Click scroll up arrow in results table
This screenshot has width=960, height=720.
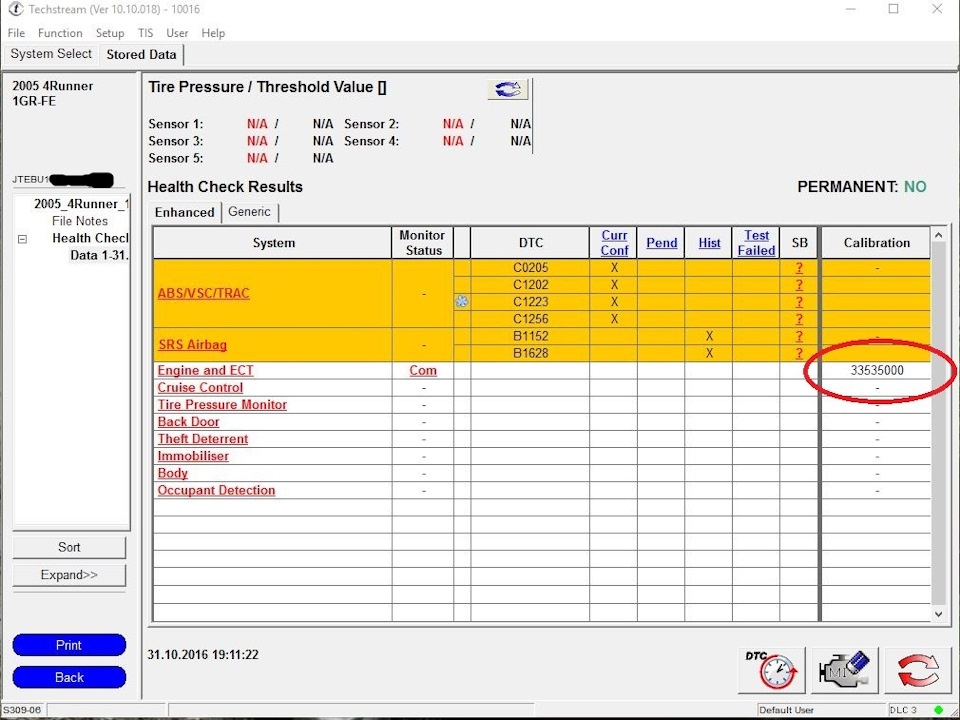[x=938, y=236]
